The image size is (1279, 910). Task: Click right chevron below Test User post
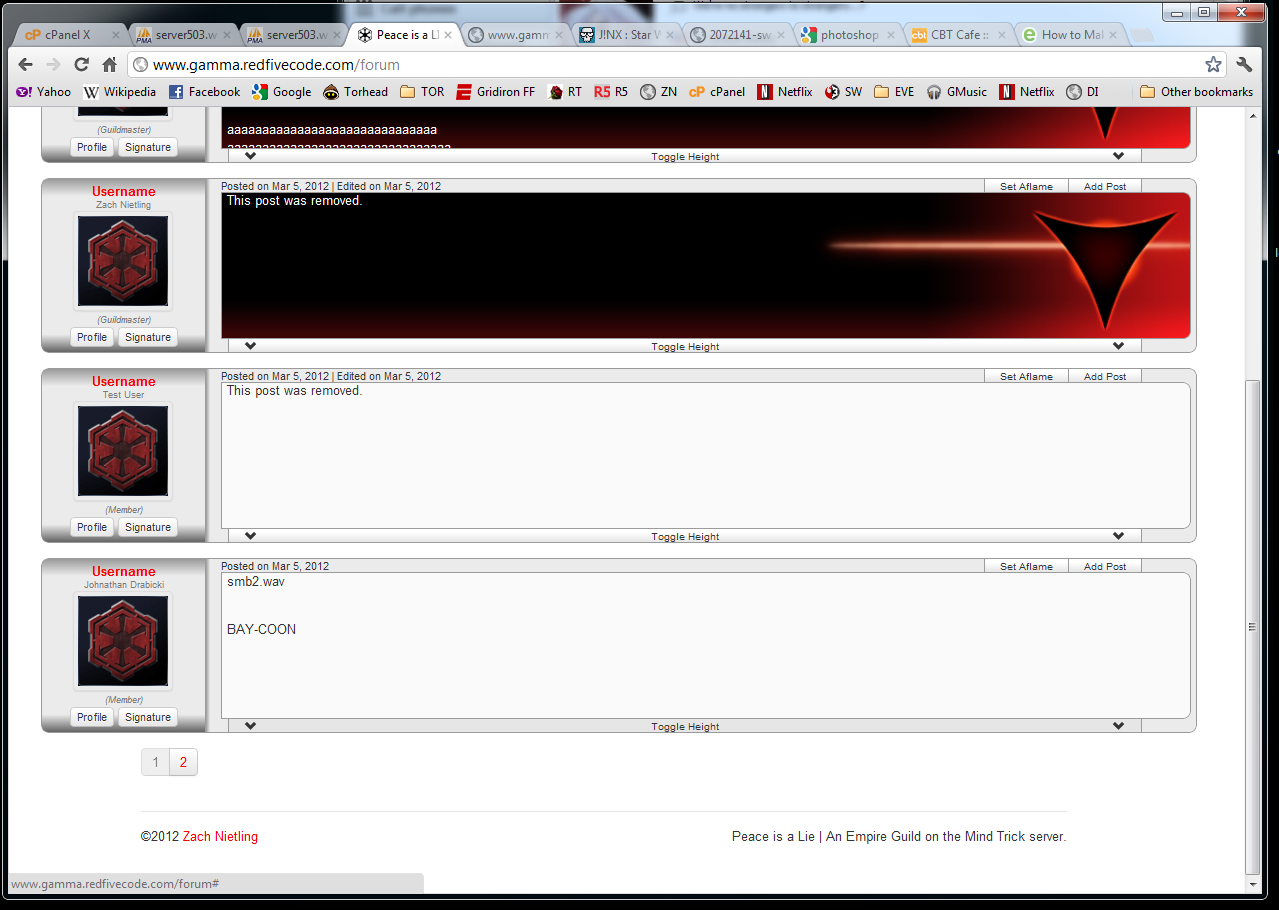pos(1118,536)
